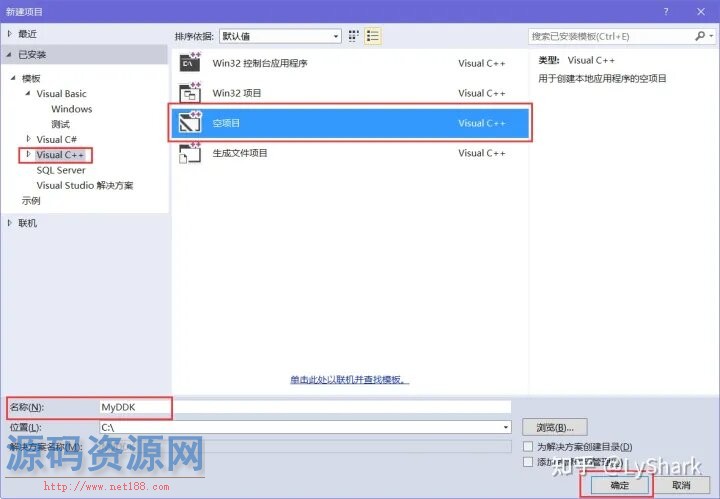Click the 取消 button
720x499 pixels.
[681, 485]
